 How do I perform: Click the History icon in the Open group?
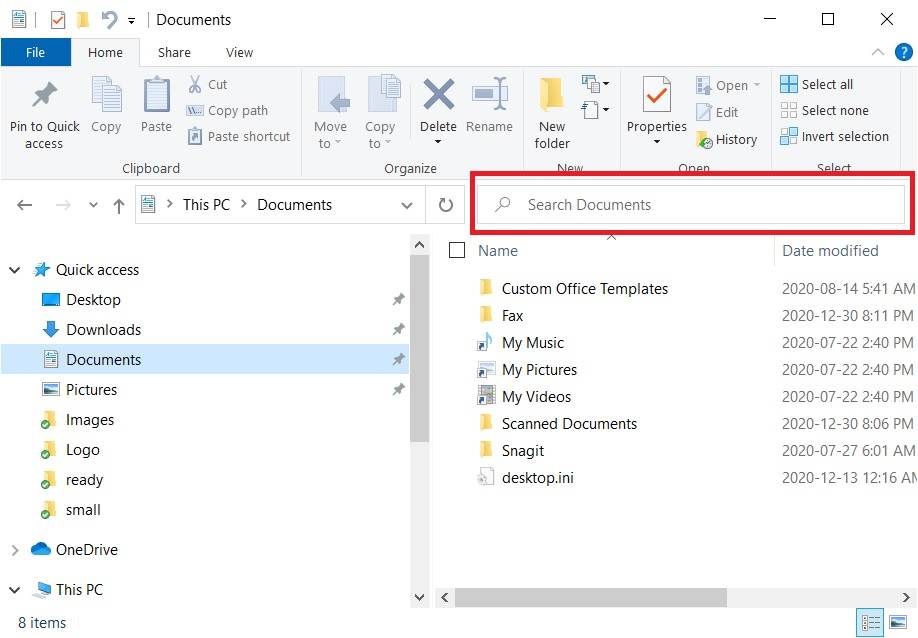(x=727, y=139)
